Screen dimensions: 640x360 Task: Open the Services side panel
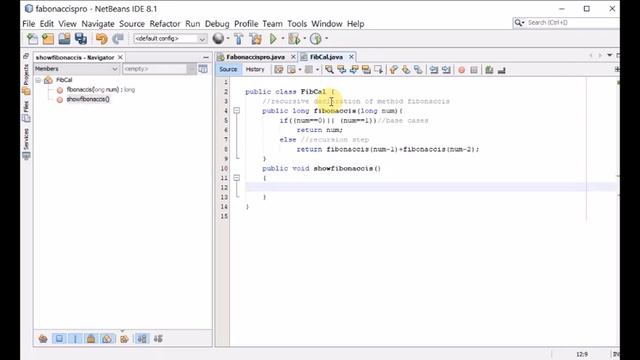[26, 143]
